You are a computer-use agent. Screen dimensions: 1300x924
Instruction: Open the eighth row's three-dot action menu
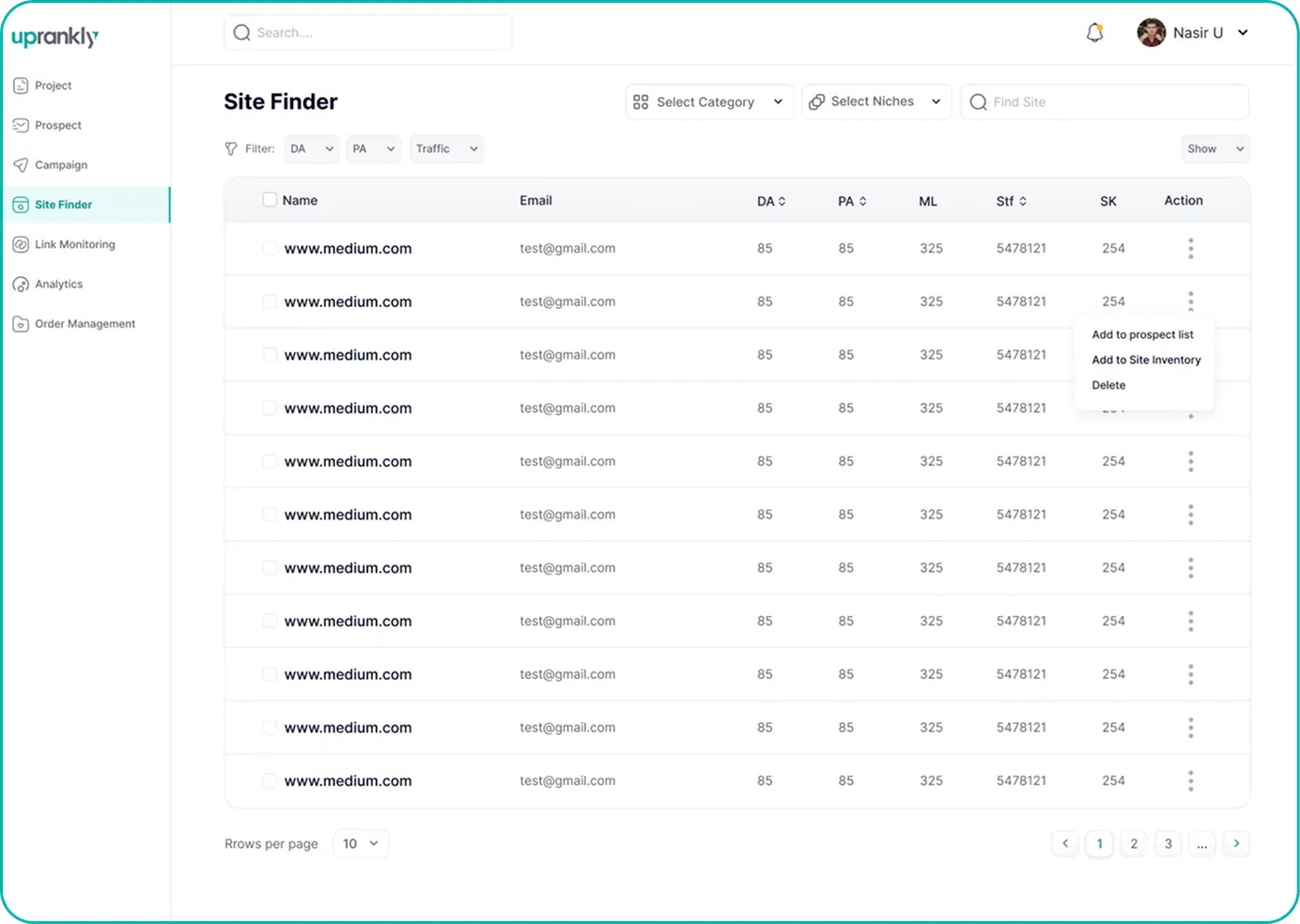point(1190,621)
